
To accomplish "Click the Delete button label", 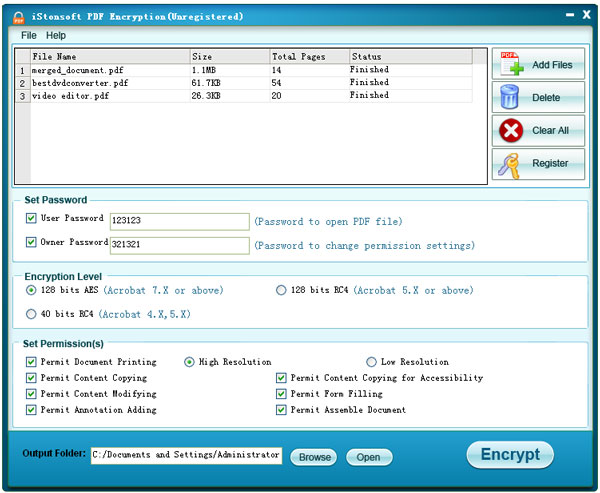I will coord(546,97).
